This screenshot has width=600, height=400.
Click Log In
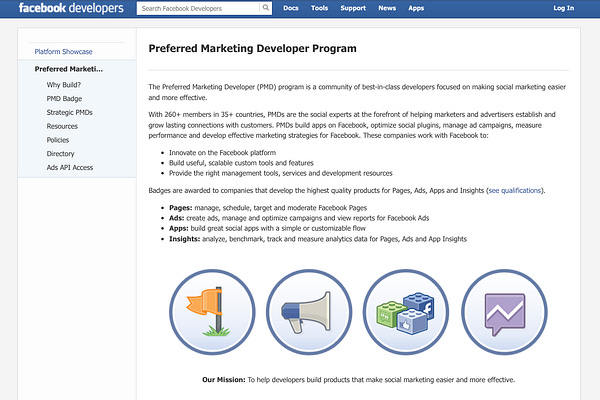point(564,8)
